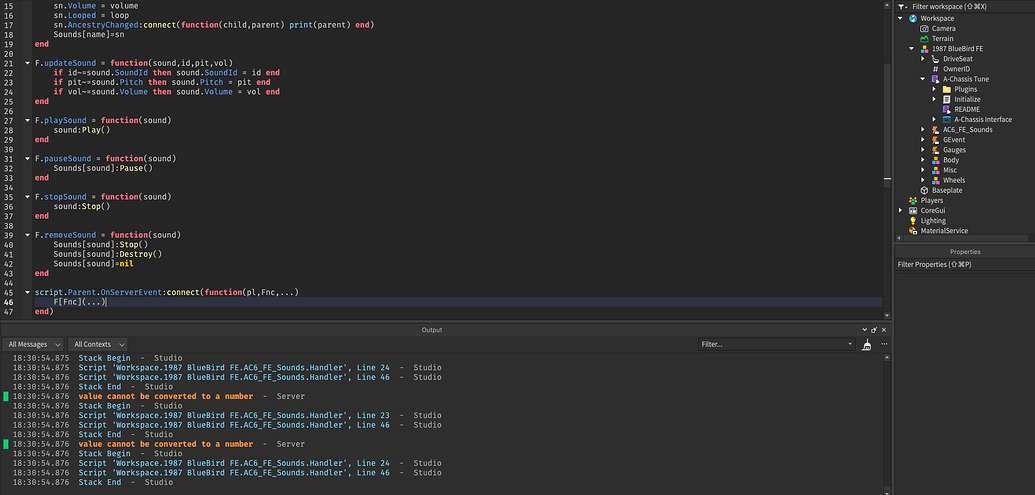The image size is (1035, 495).
Task: Select the MaterialService icon
Action: pos(913,231)
